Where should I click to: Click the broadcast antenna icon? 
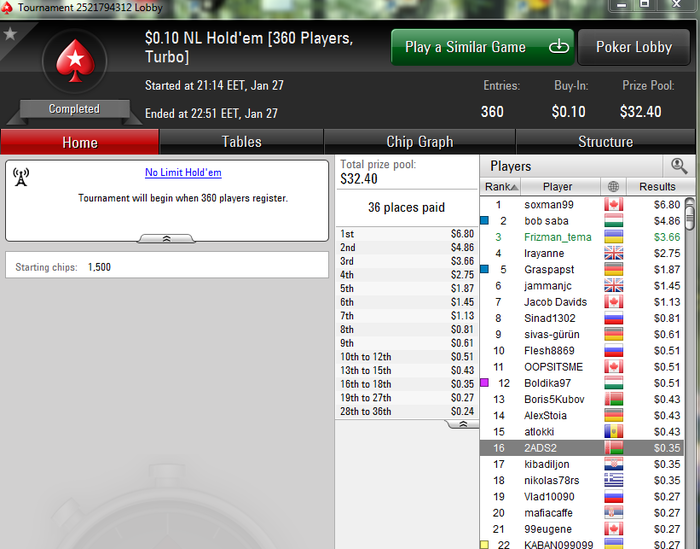tap(21, 177)
